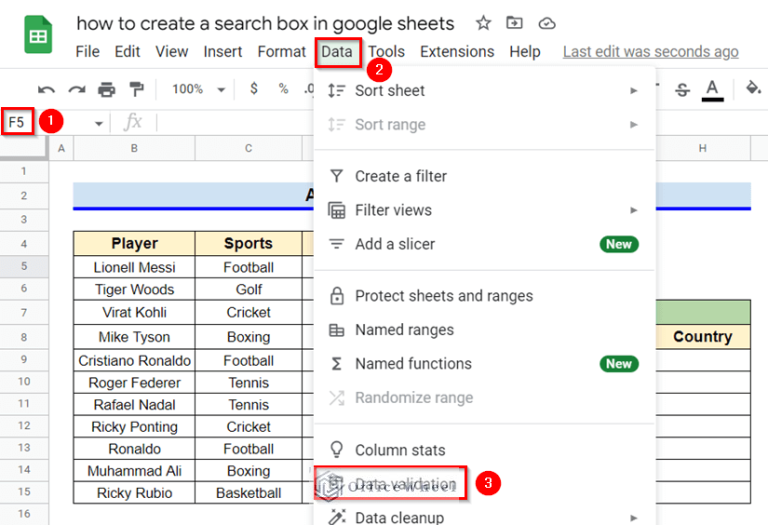
Task: Expand the Sort sheet submenu
Action: pos(484,91)
